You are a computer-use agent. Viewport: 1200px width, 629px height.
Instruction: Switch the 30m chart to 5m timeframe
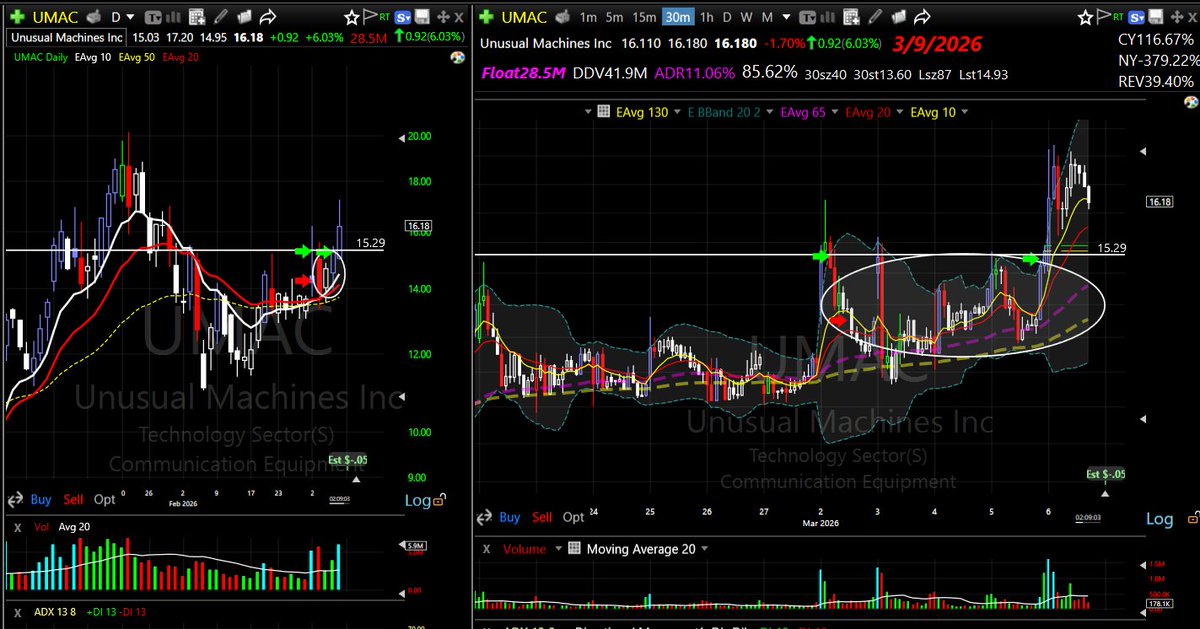click(x=614, y=17)
